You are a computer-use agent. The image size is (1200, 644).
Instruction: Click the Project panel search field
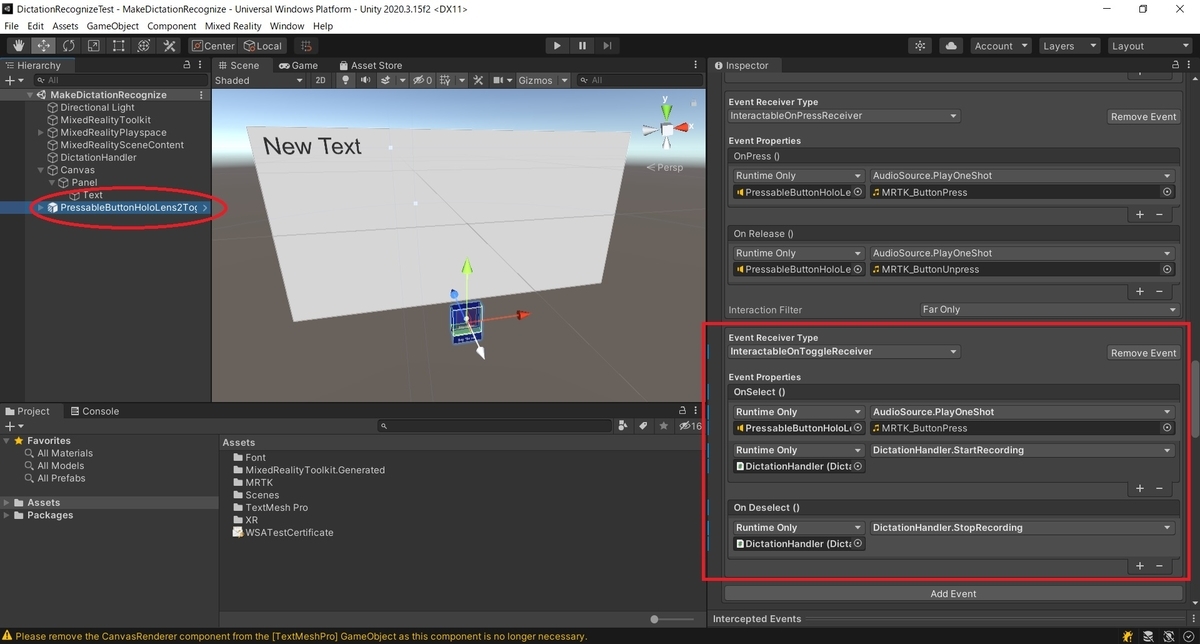pos(495,426)
